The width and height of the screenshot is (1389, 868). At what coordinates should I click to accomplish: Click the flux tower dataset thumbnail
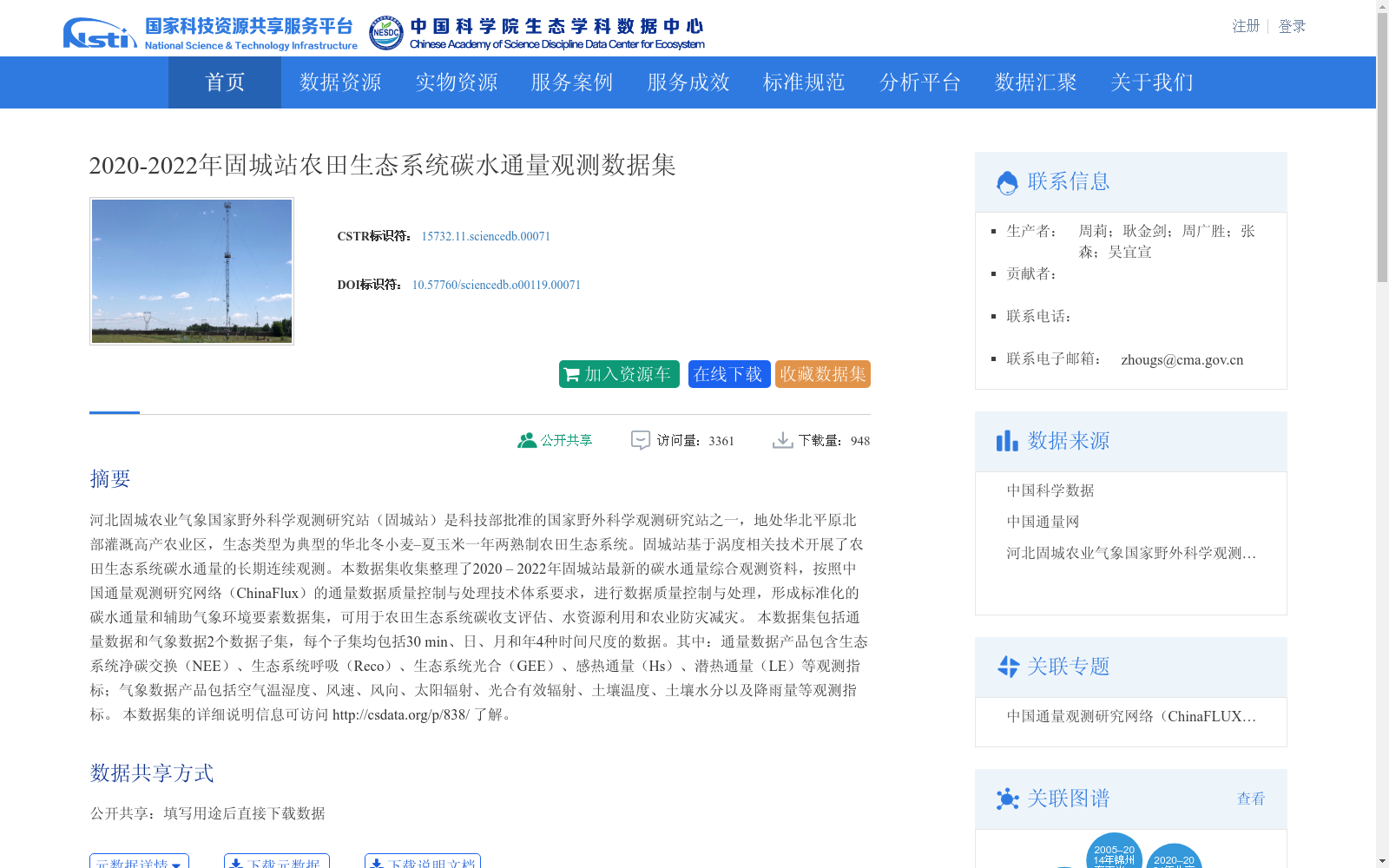(x=192, y=271)
